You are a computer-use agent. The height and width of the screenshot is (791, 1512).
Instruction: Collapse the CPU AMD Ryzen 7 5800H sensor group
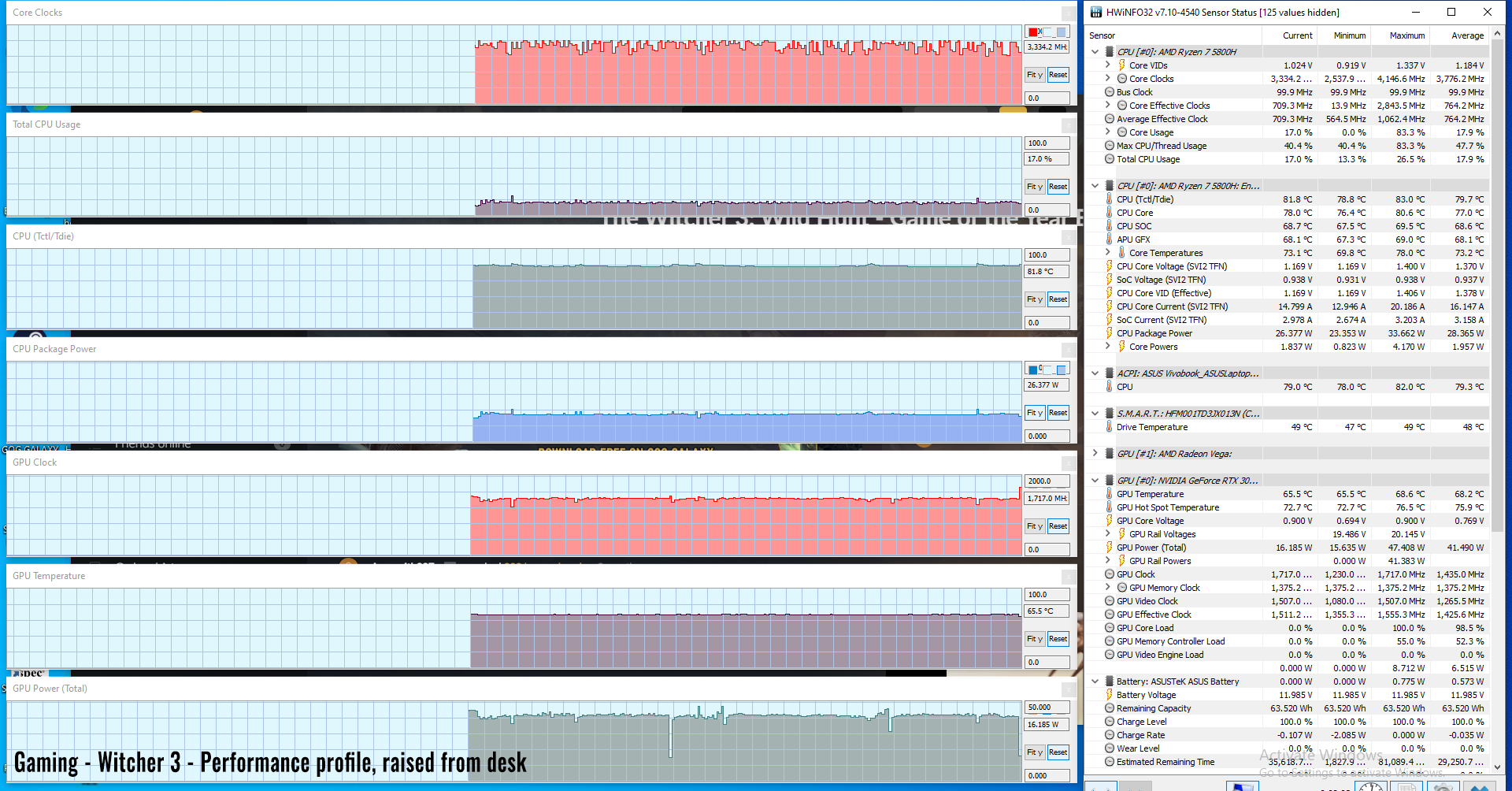pyautogui.click(x=1095, y=52)
